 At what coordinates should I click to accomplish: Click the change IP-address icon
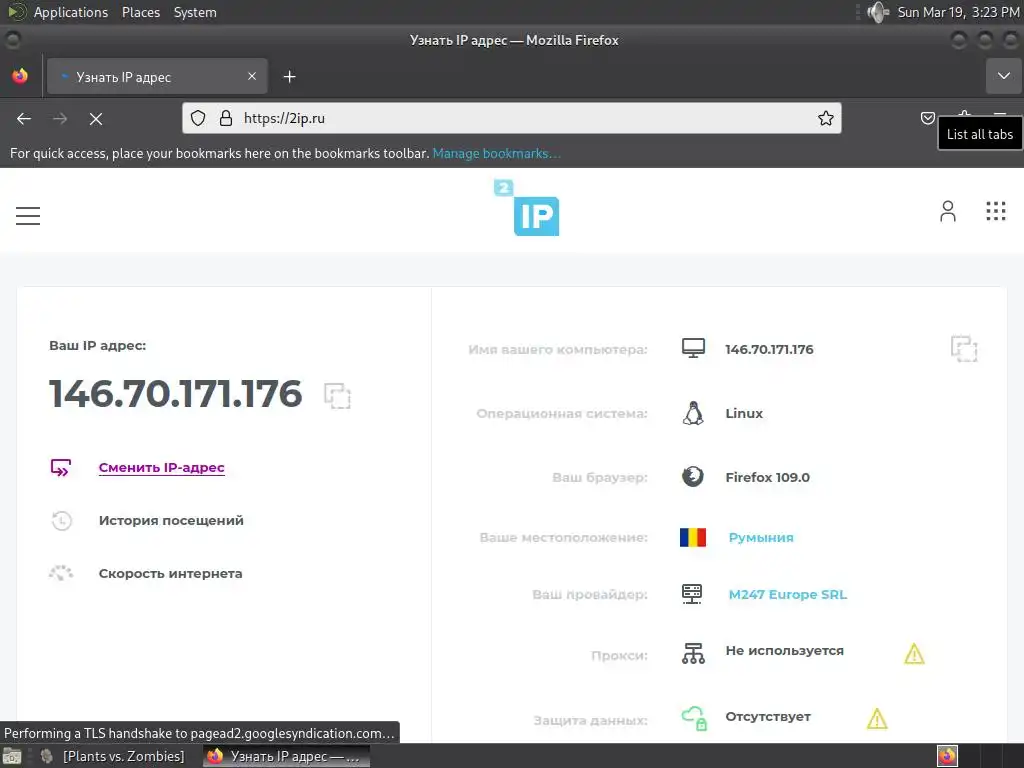[x=61, y=468]
